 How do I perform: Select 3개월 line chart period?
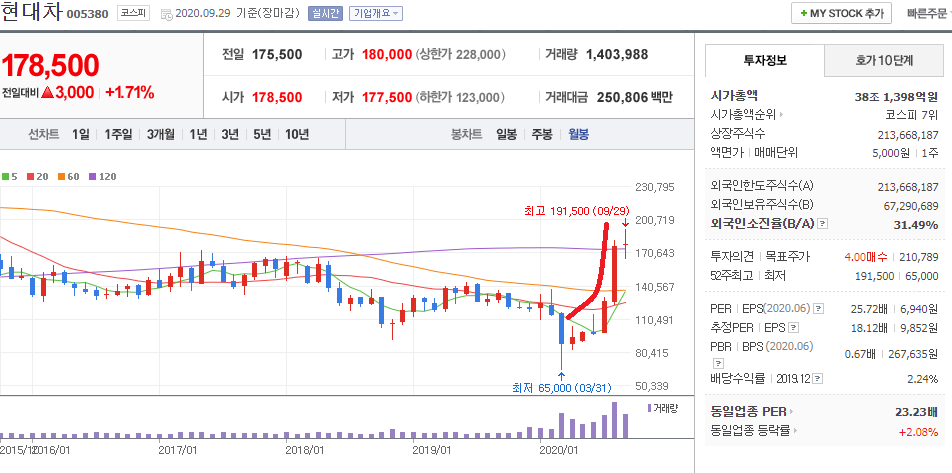[x=160, y=134]
